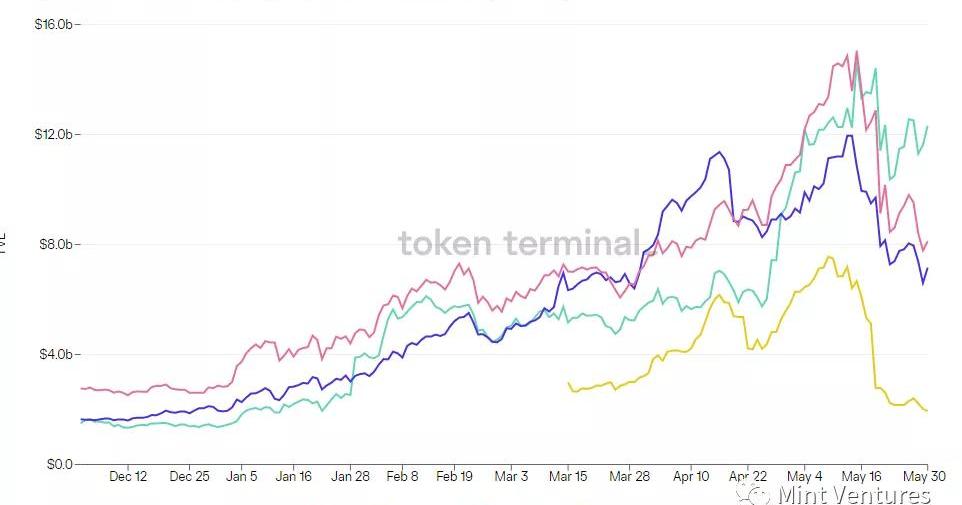Select the $12.0b y-axis label

(54, 134)
